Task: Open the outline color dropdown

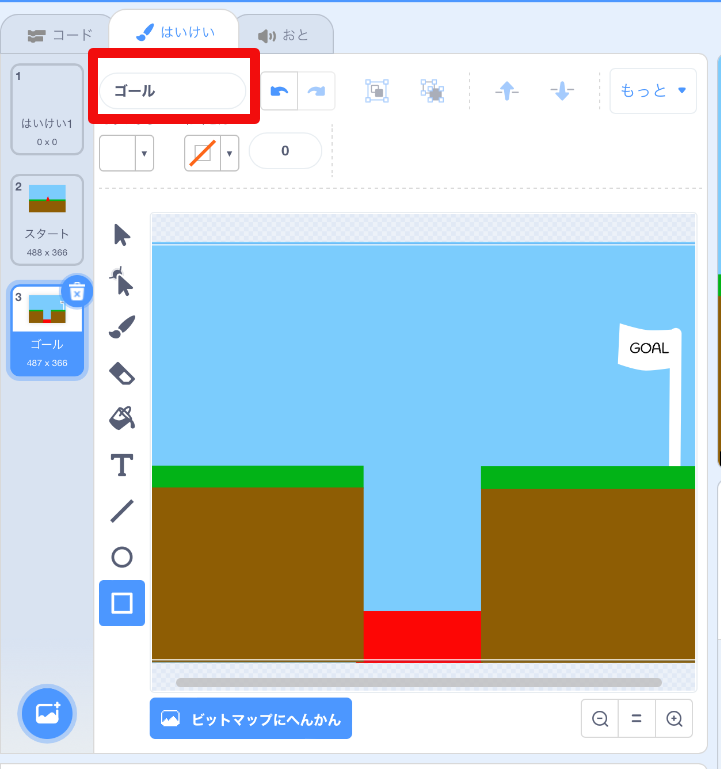Action: click(211, 154)
